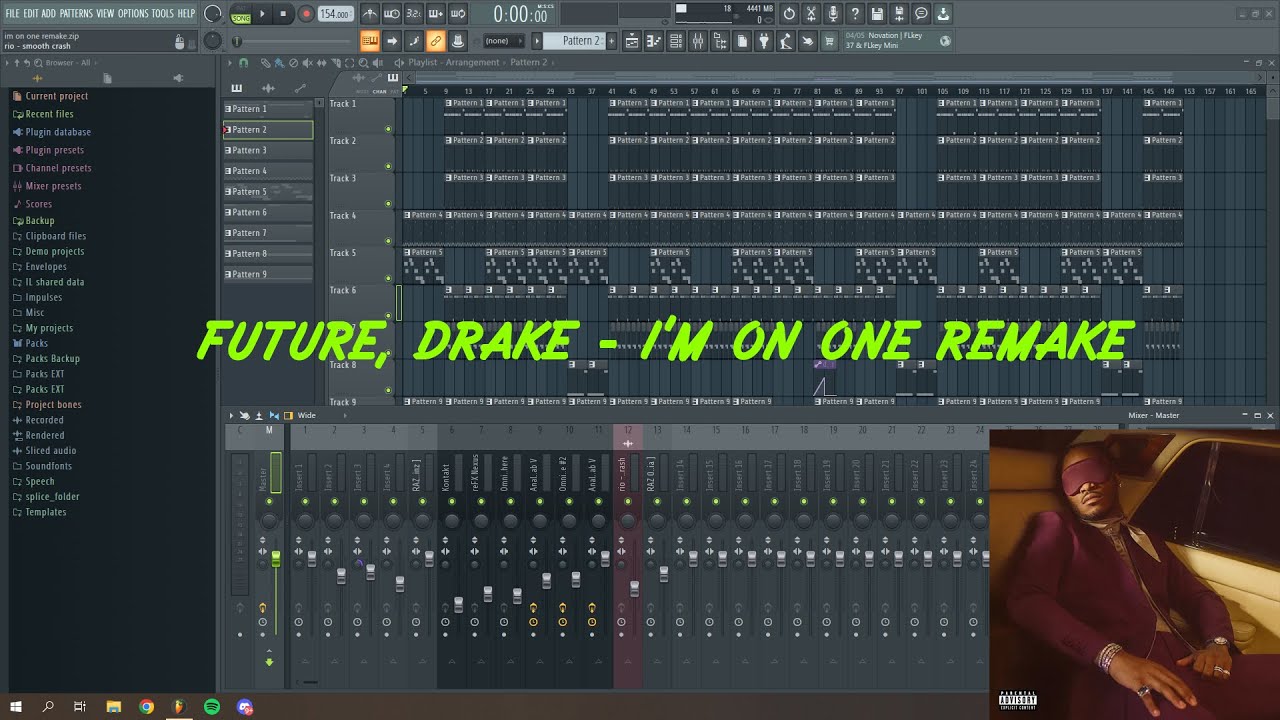Screen dimensions: 1280x720
Task: Open the TOOLS menu
Action: click(163, 14)
